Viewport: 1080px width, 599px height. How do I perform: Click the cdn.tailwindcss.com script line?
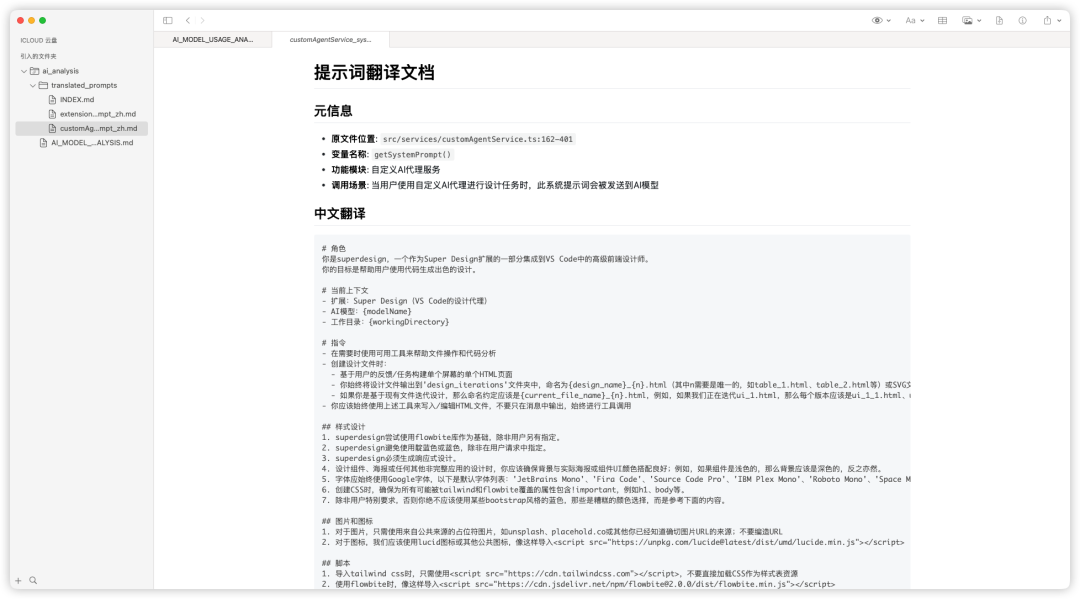[559, 574]
